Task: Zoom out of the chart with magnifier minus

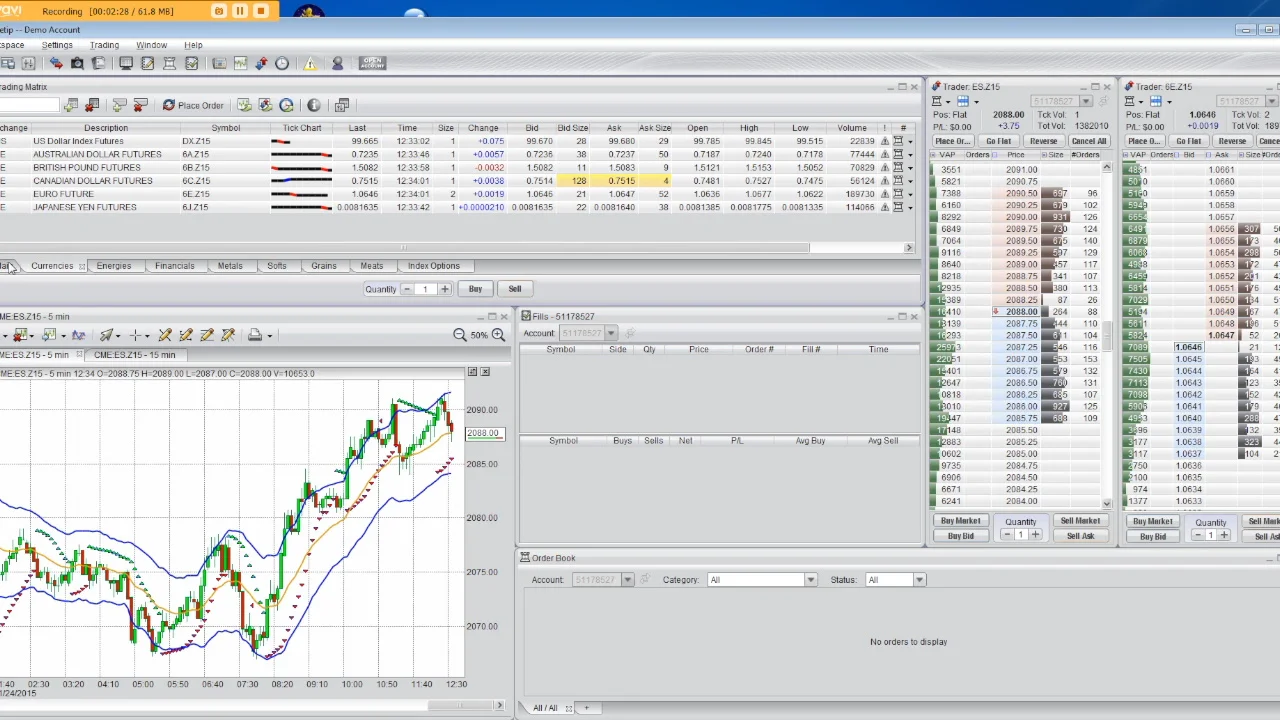Action: point(460,335)
